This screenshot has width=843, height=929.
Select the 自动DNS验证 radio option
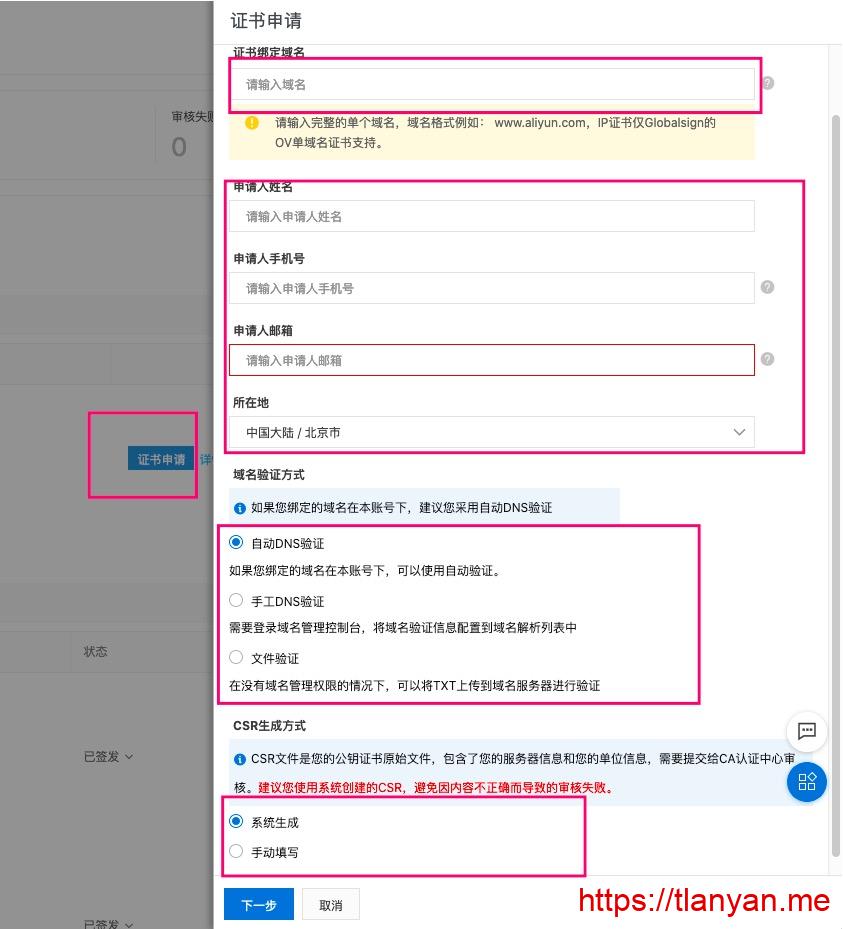pyautogui.click(x=235, y=543)
